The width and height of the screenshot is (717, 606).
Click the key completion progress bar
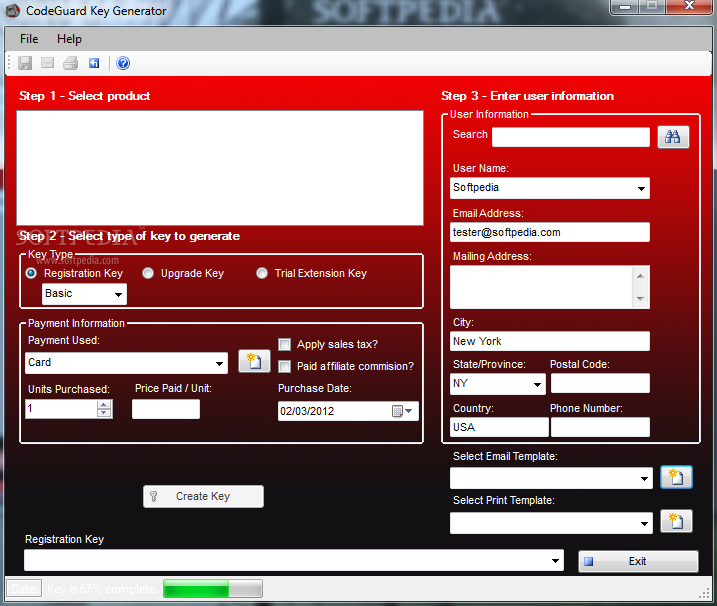(213, 589)
